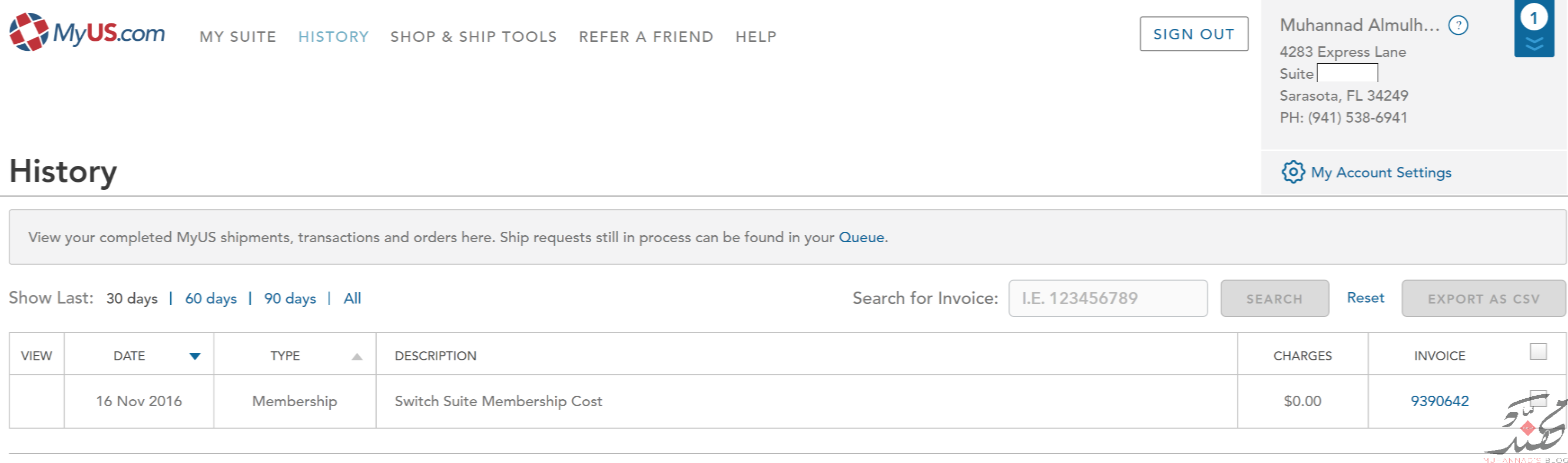
Task: Focus the Search for Invoice field
Action: [x=1108, y=298]
